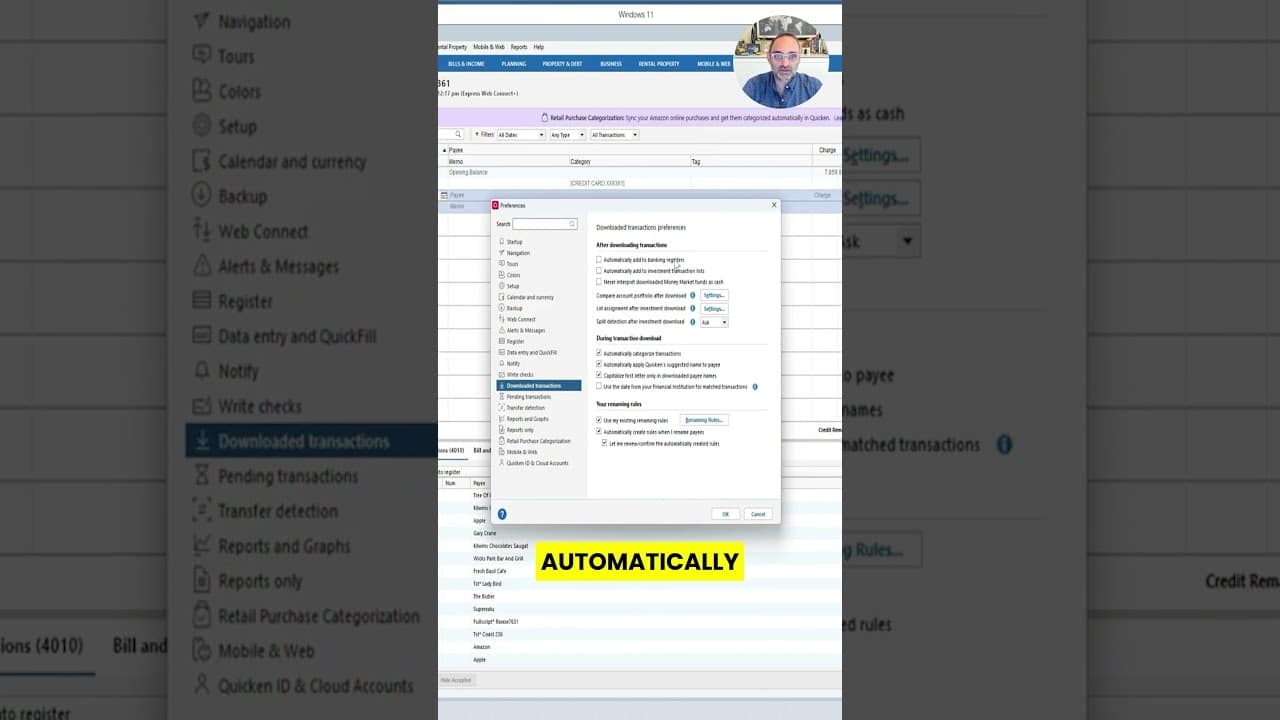Check Use the date from your Financial Institution
This screenshot has width=1280, height=720.
point(599,387)
